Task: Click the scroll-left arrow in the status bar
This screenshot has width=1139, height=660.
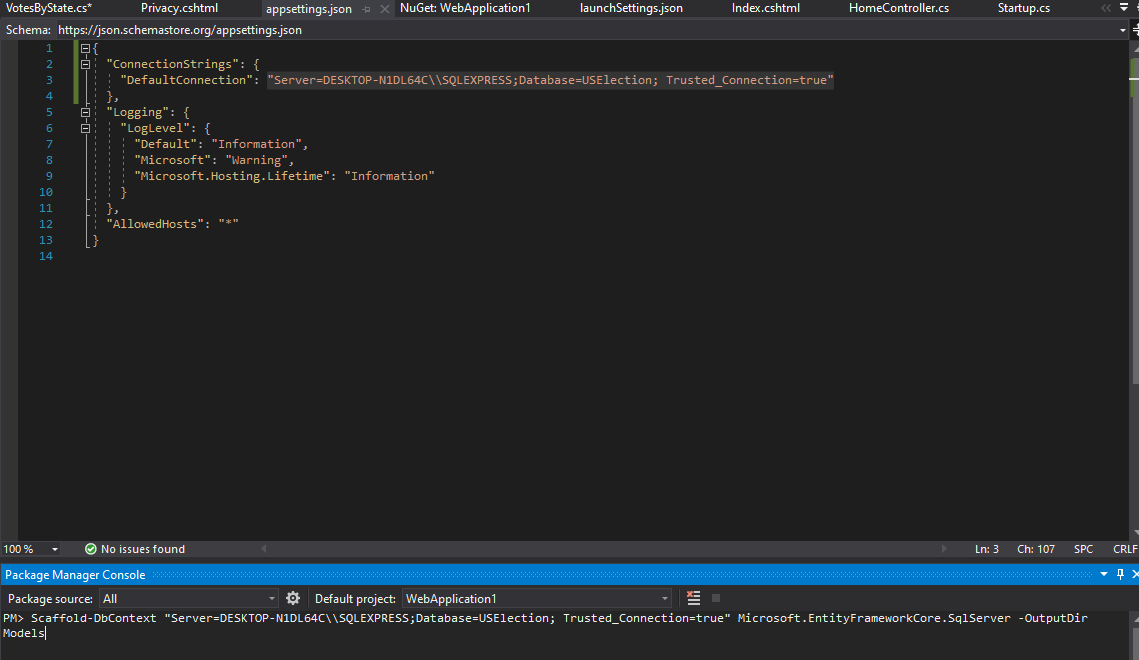Action: point(263,548)
